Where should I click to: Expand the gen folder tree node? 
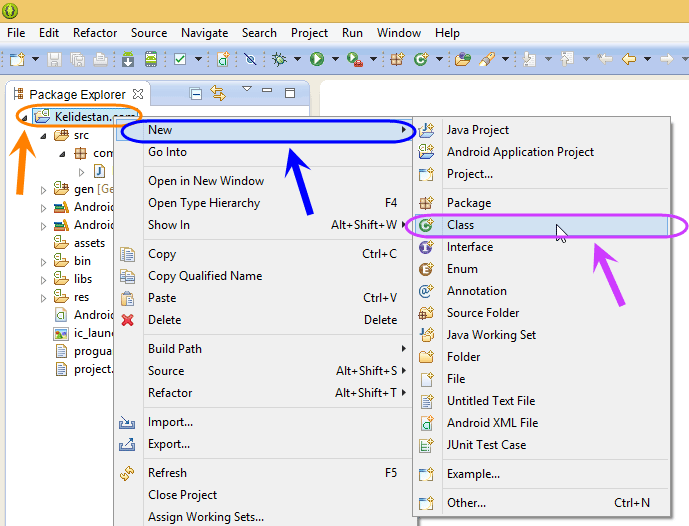point(43,190)
